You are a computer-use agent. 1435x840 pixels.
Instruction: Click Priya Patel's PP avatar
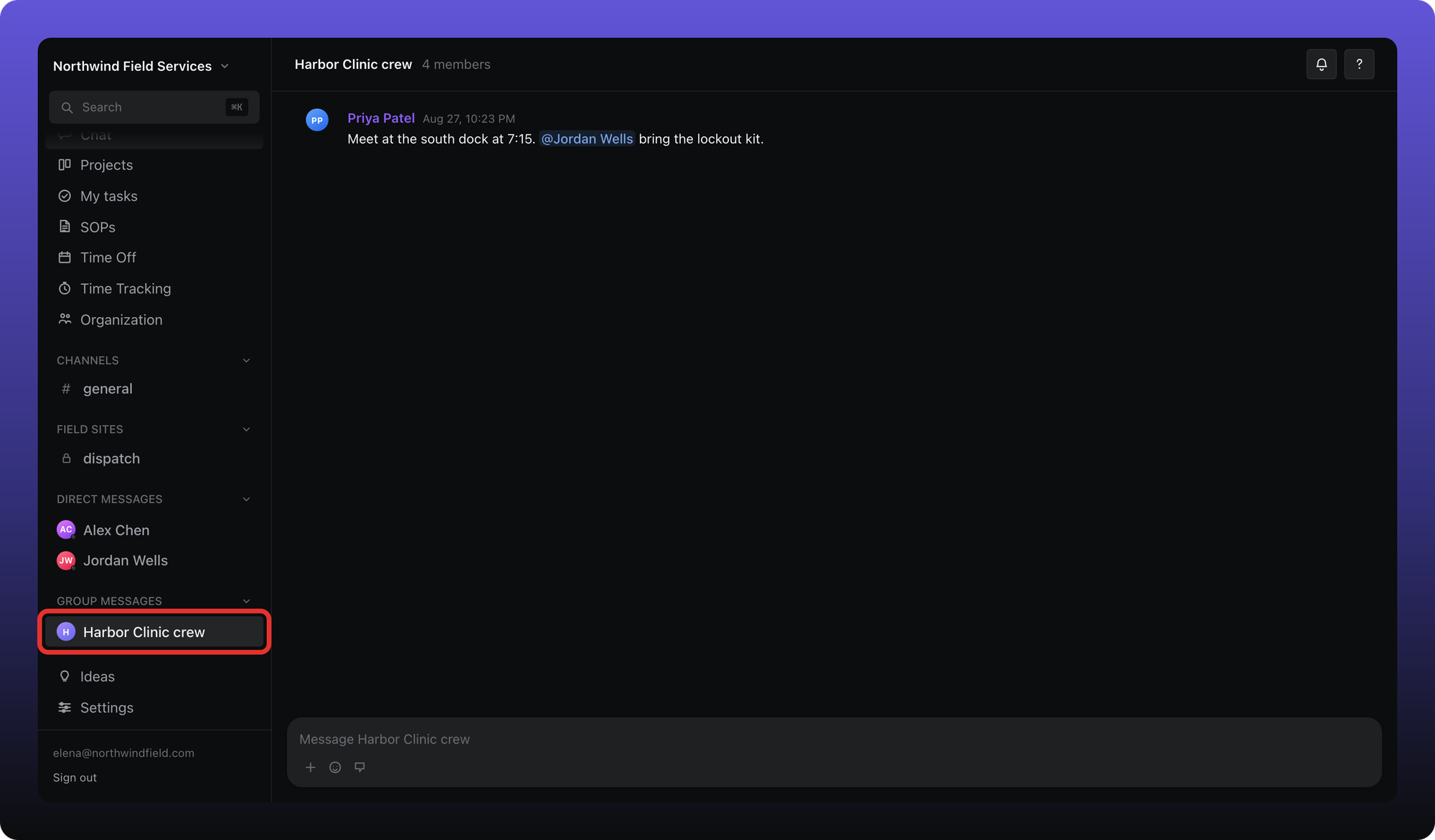pyautogui.click(x=317, y=120)
